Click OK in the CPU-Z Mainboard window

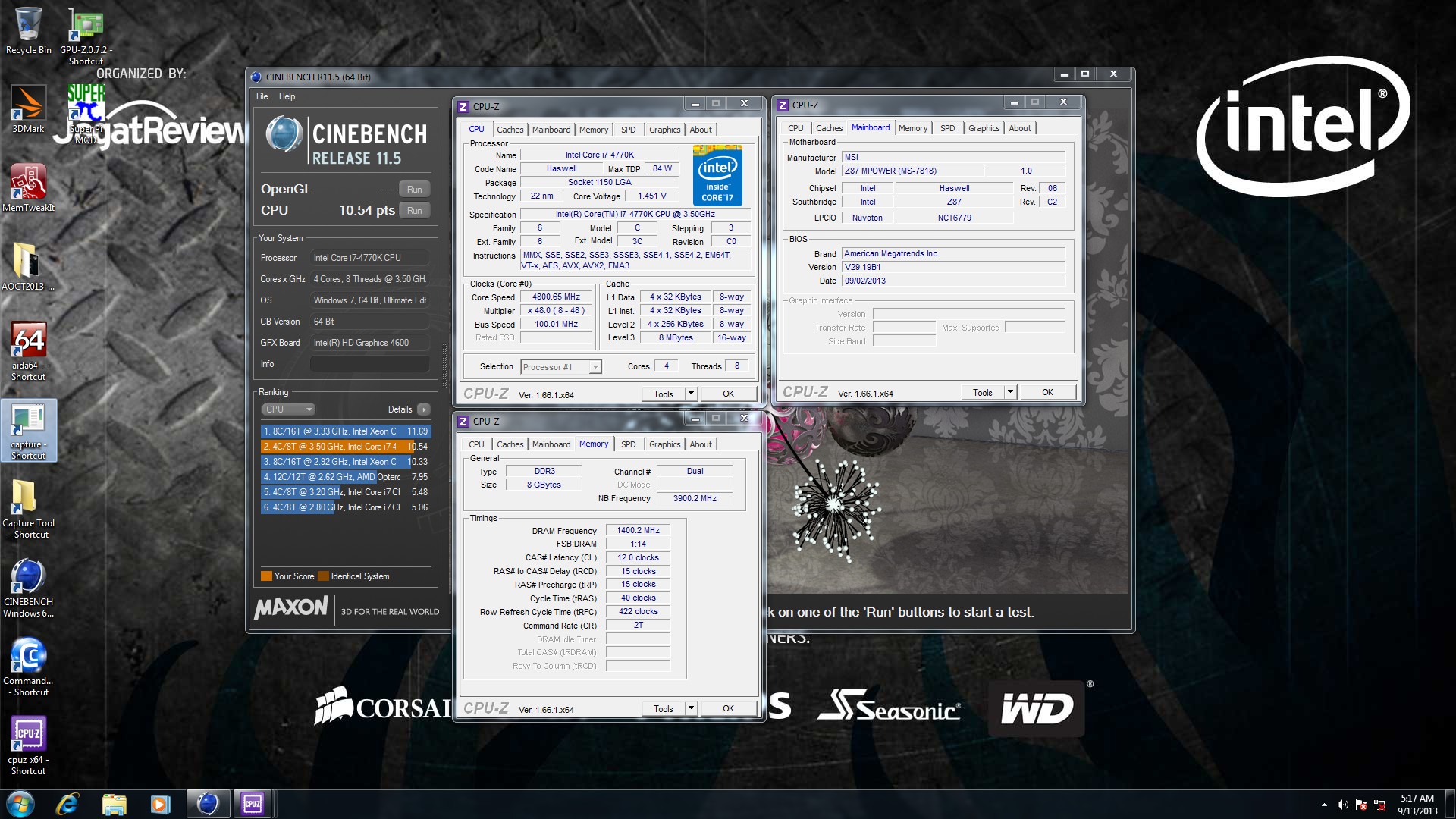[x=1046, y=392]
